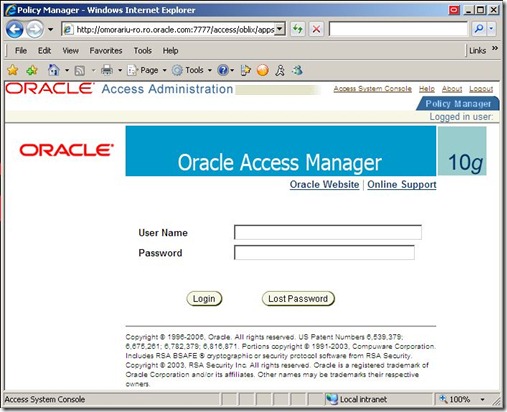Refresh the page with the green arrows icon
Viewport: 507px width, 412px height.
coord(297,29)
